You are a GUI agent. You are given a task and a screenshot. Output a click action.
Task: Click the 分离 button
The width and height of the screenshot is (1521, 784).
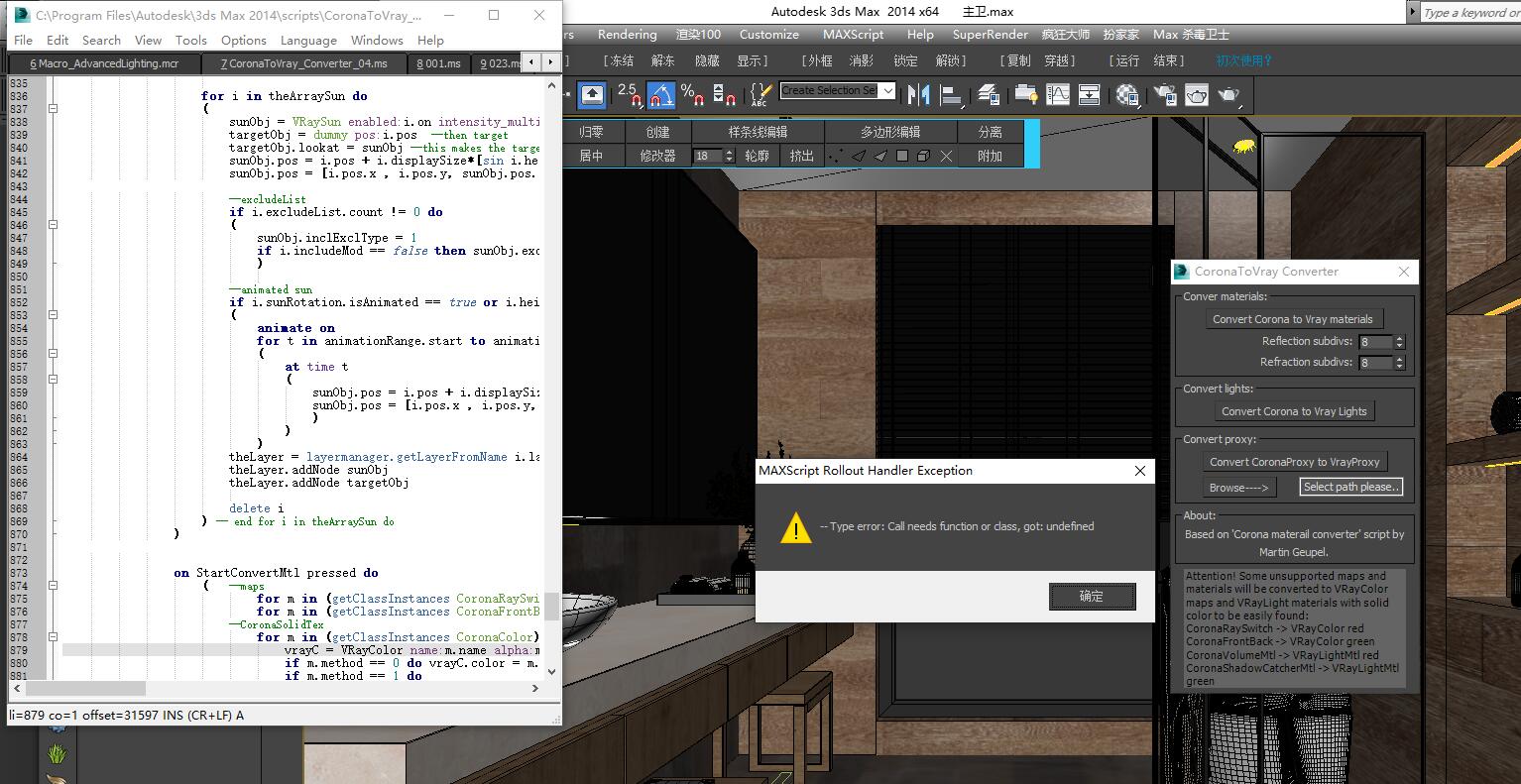(990, 132)
